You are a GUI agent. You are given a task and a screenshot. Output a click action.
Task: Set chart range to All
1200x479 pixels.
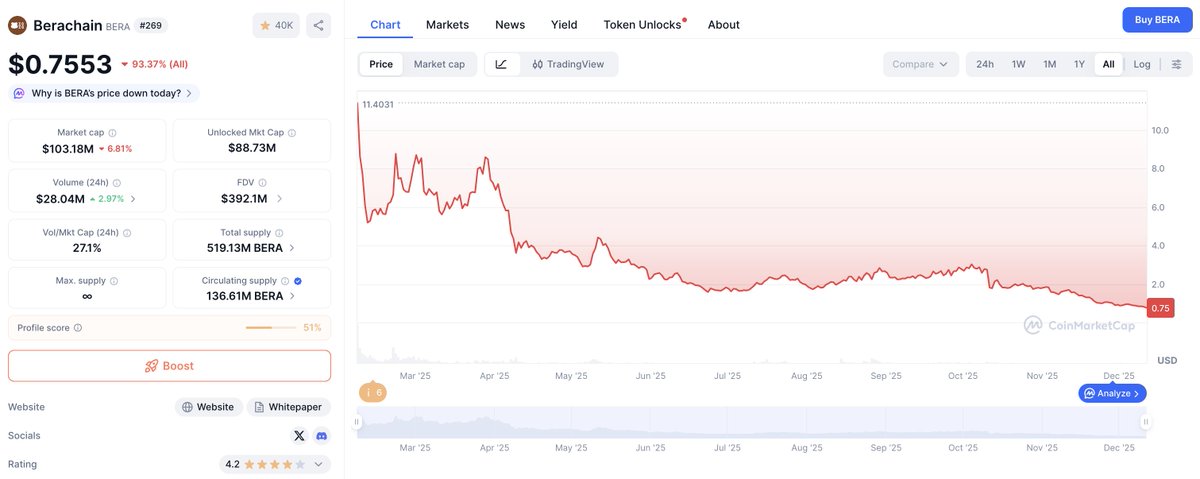[x=1108, y=64]
